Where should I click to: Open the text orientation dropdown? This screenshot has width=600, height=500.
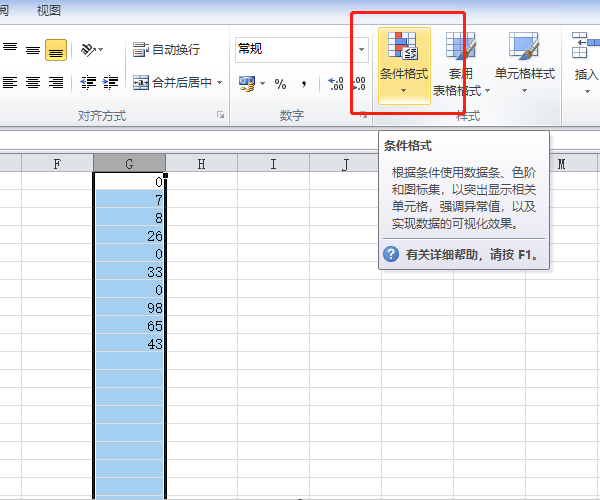click(x=92, y=50)
